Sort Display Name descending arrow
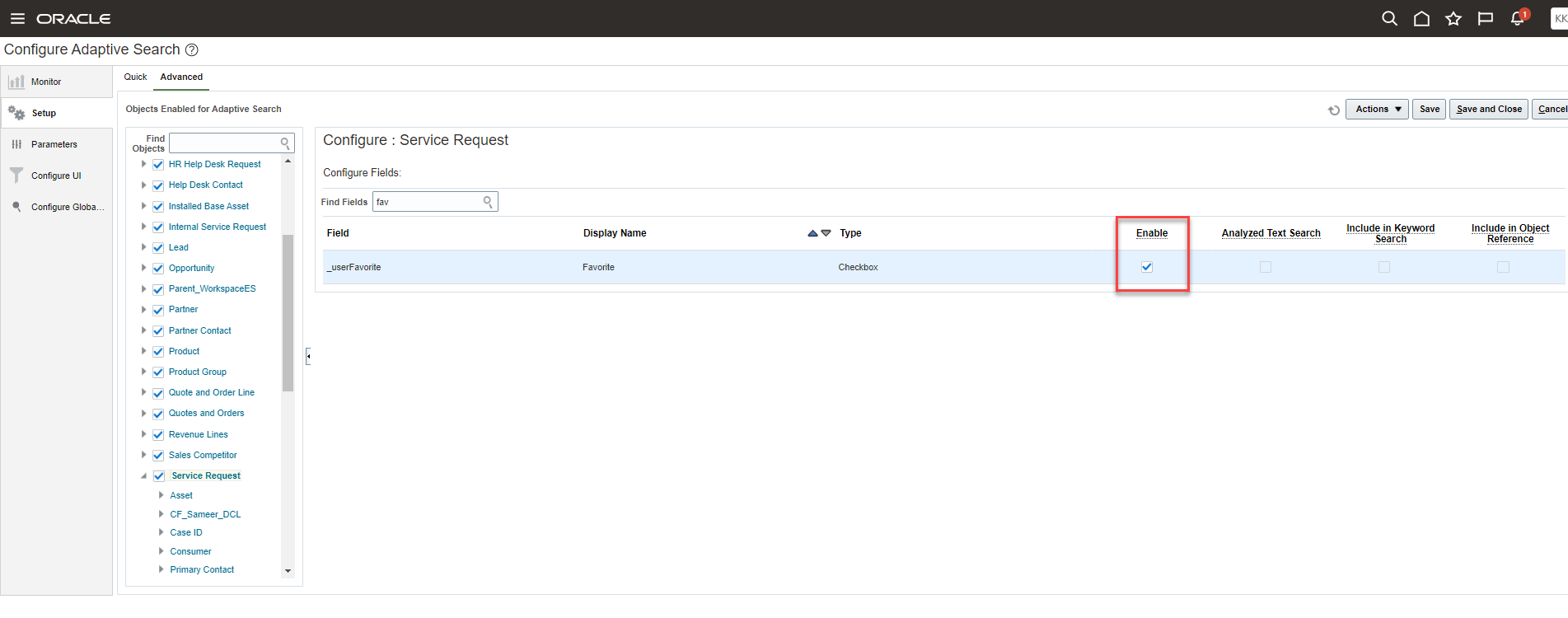 826,233
